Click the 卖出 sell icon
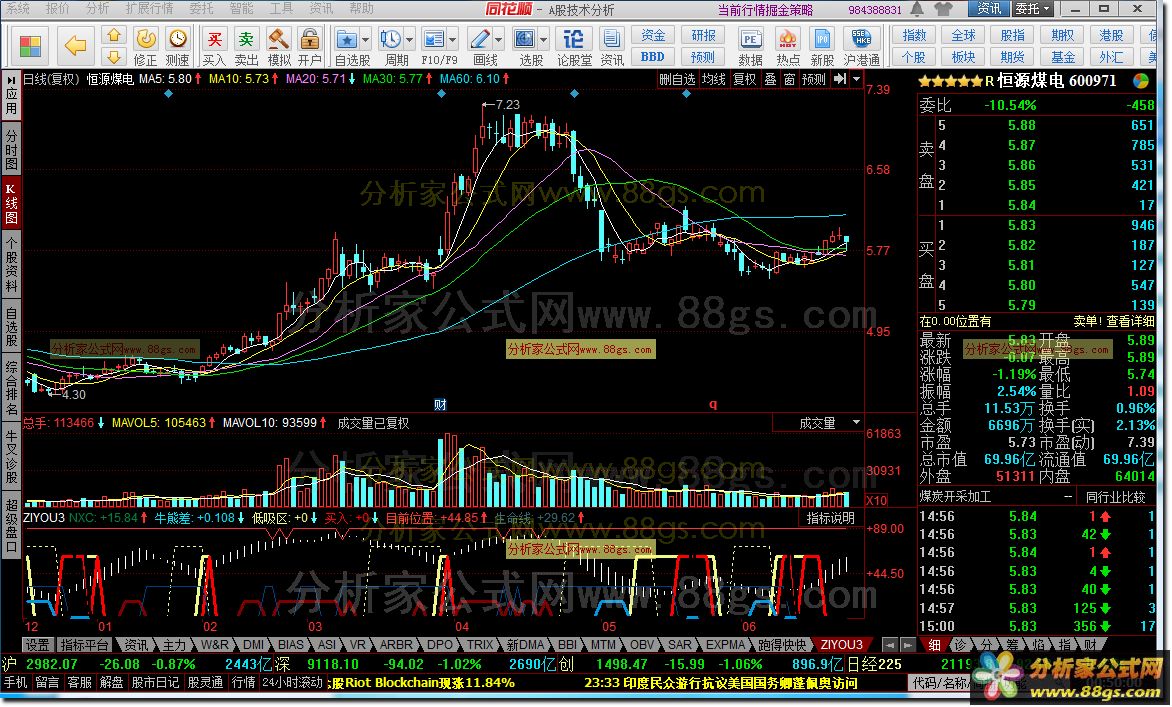The width and height of the screenshot is (1172, 707). [x=246, y=46]
